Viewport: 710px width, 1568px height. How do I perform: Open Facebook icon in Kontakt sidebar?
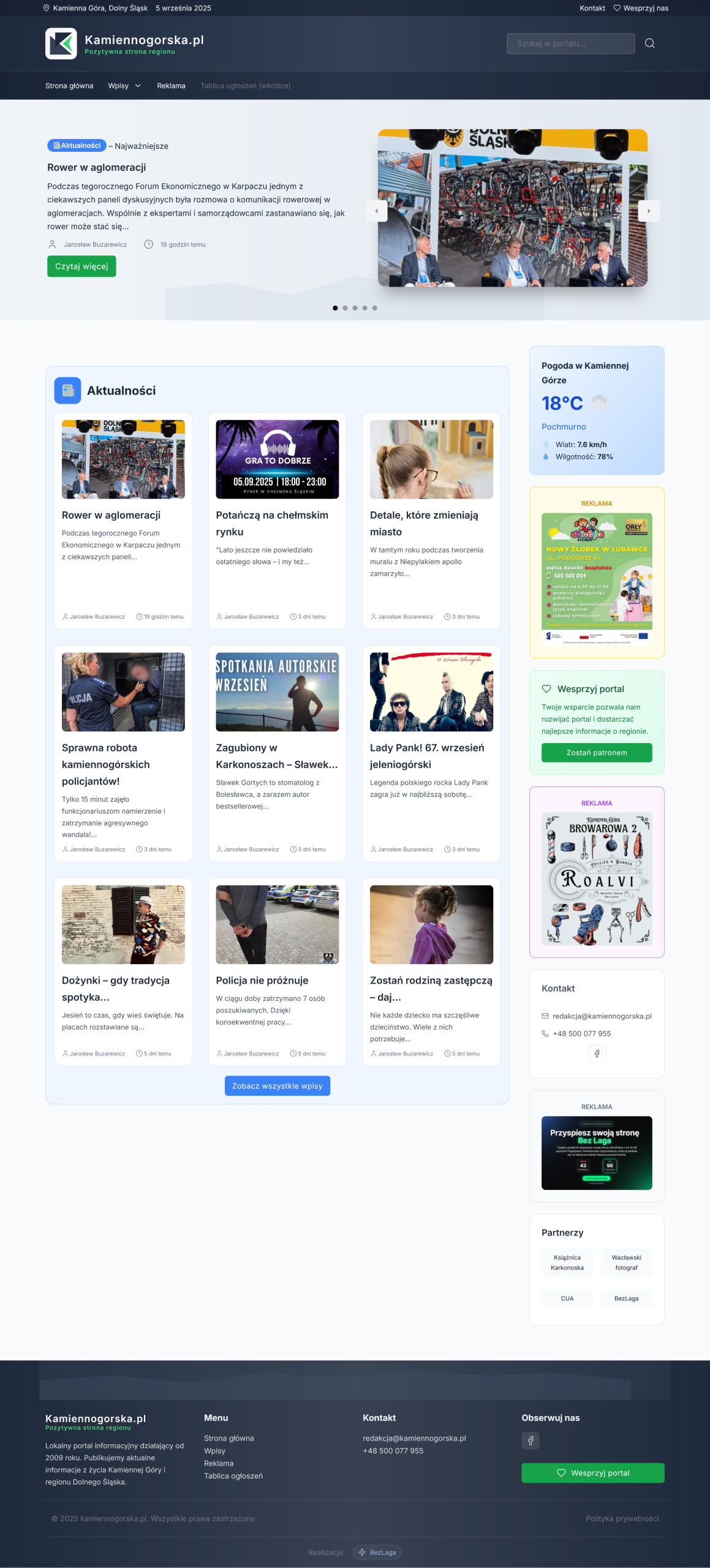(597, 1053)
